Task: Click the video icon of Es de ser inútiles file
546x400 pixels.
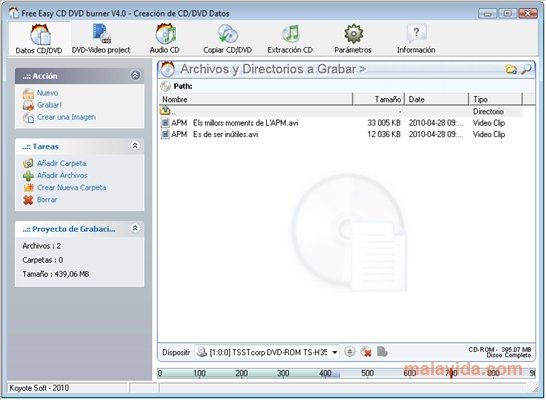Action: [165, 134]
